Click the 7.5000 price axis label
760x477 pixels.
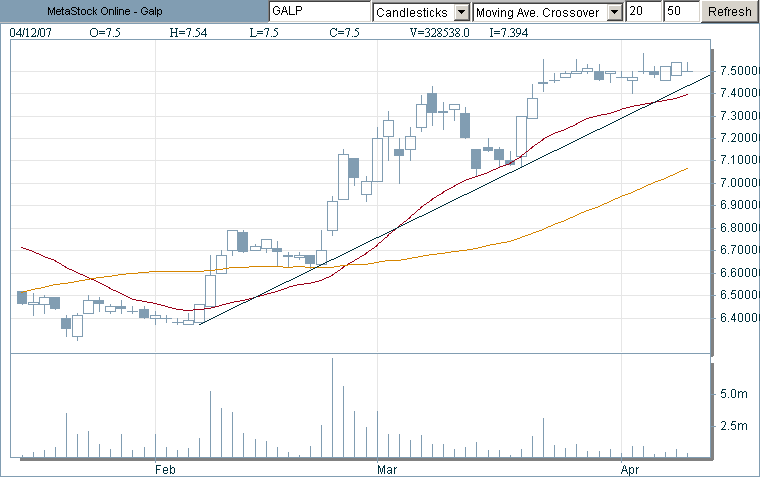point(739,71)
